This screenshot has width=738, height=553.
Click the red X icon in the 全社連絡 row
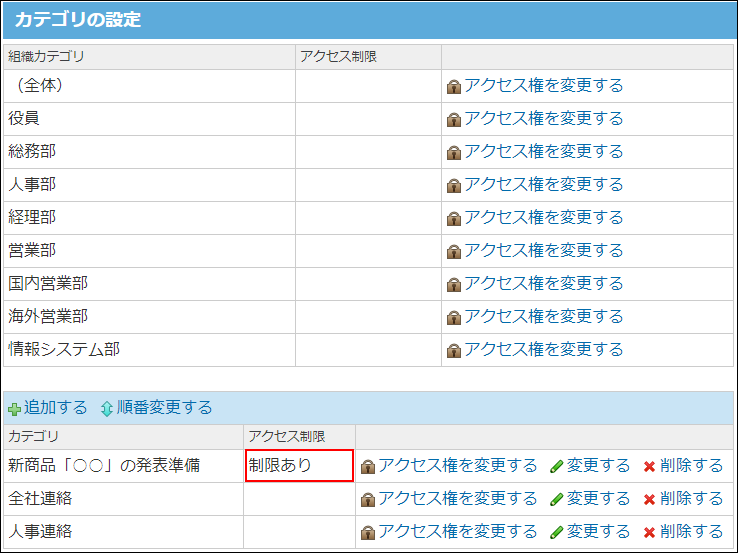(650, 499)
